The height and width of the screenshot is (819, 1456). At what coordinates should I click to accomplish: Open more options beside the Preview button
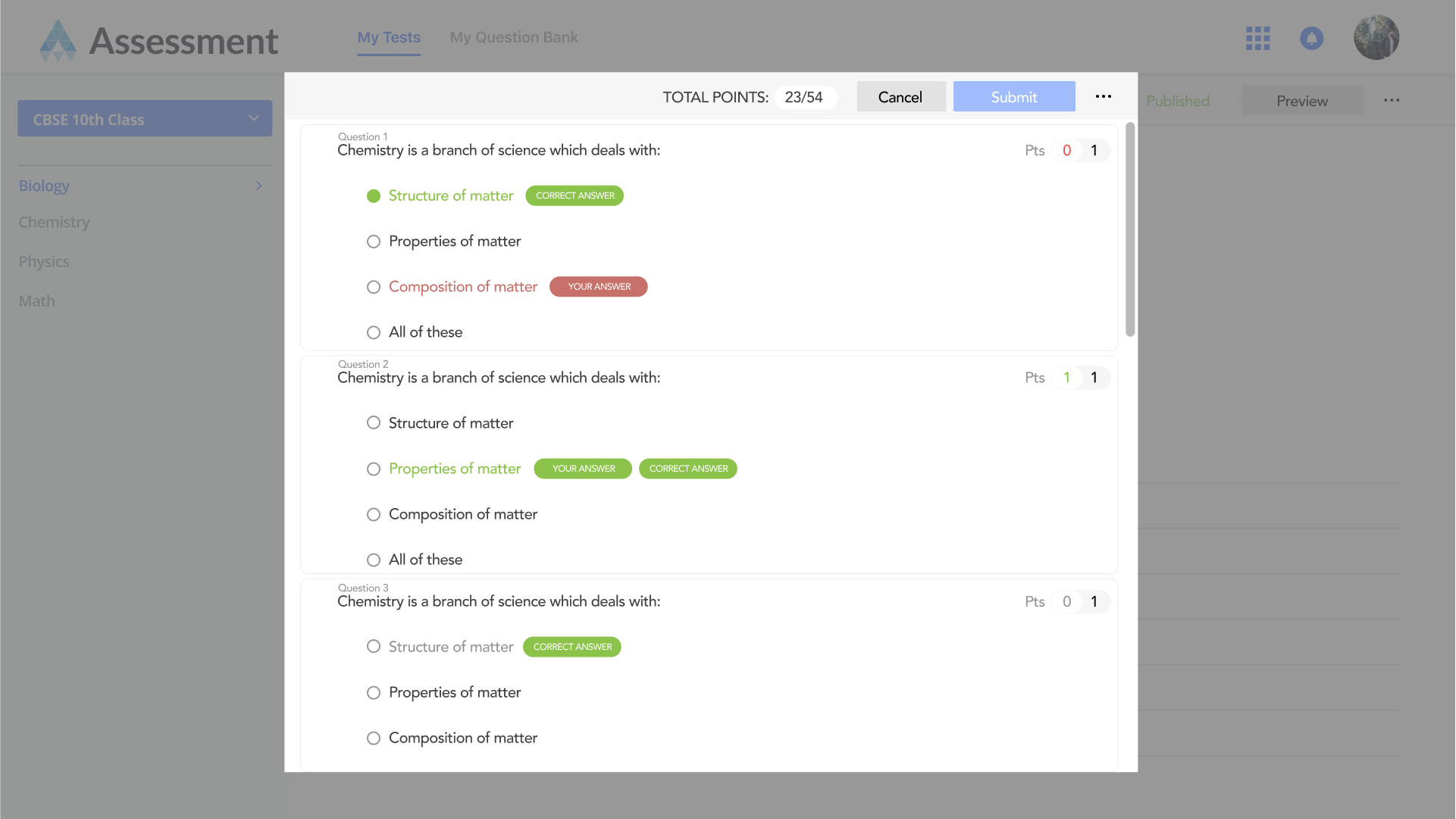[x=1391, y=101]
